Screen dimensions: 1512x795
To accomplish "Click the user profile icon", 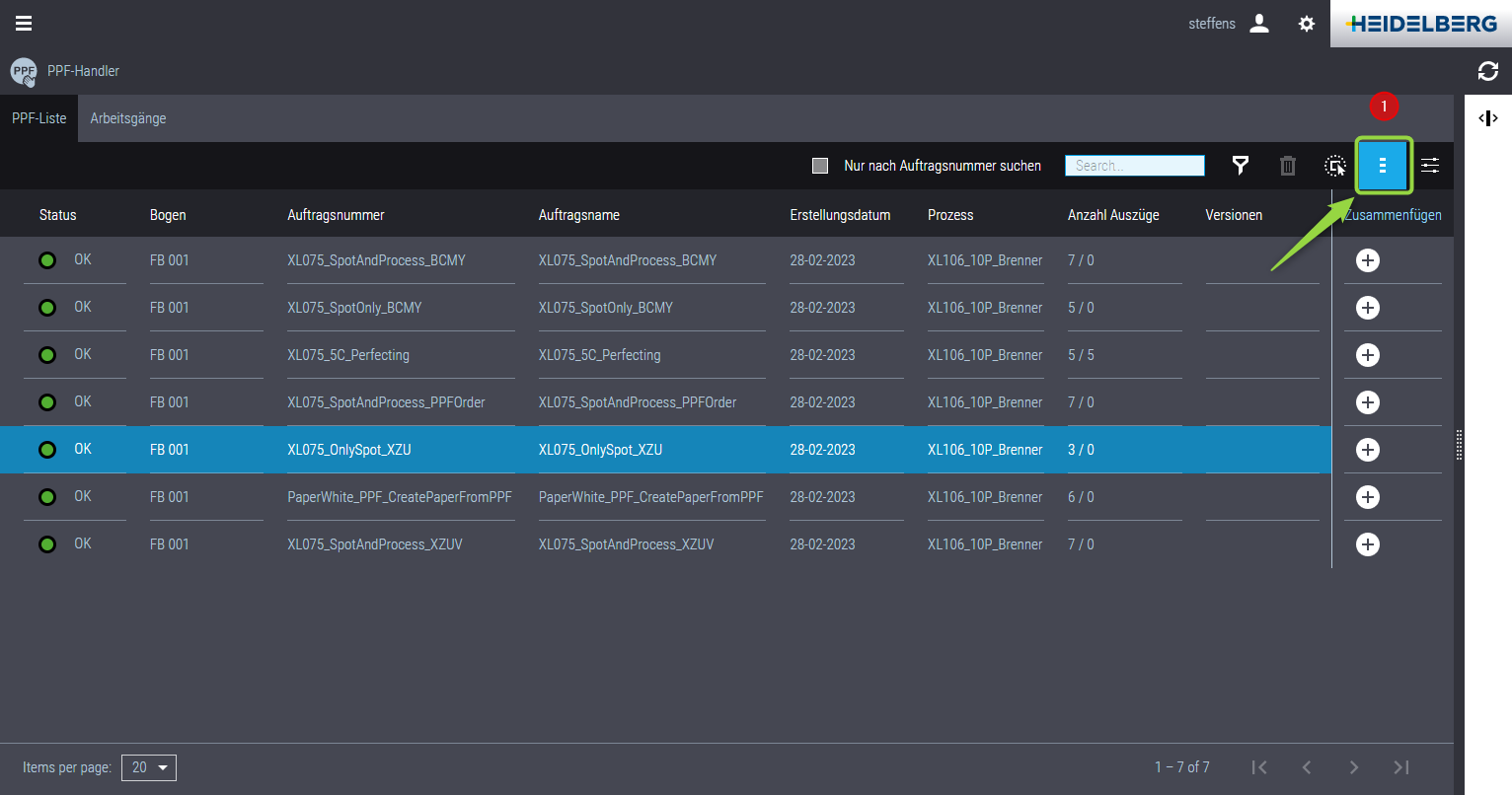I will click(1259, 24).
